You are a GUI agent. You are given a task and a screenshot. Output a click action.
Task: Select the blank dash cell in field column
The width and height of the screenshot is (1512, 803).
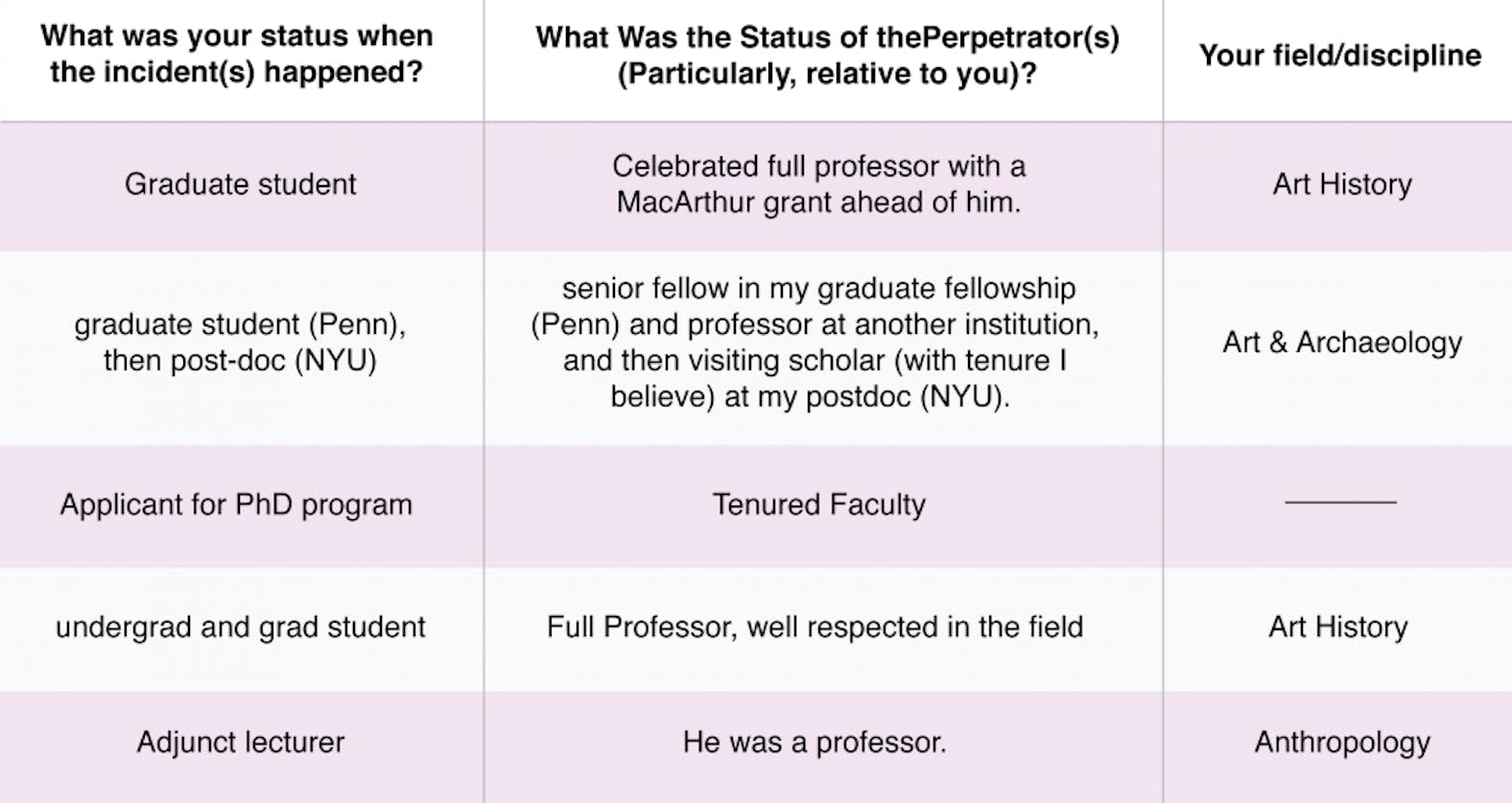[x=1339, y=503]
